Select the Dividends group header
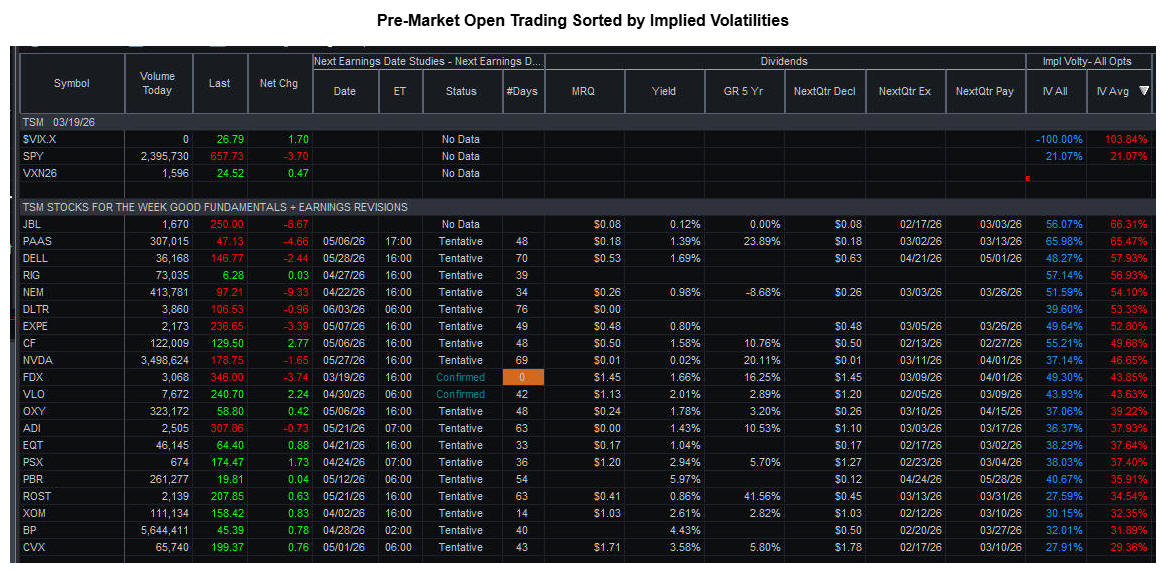 784,61
